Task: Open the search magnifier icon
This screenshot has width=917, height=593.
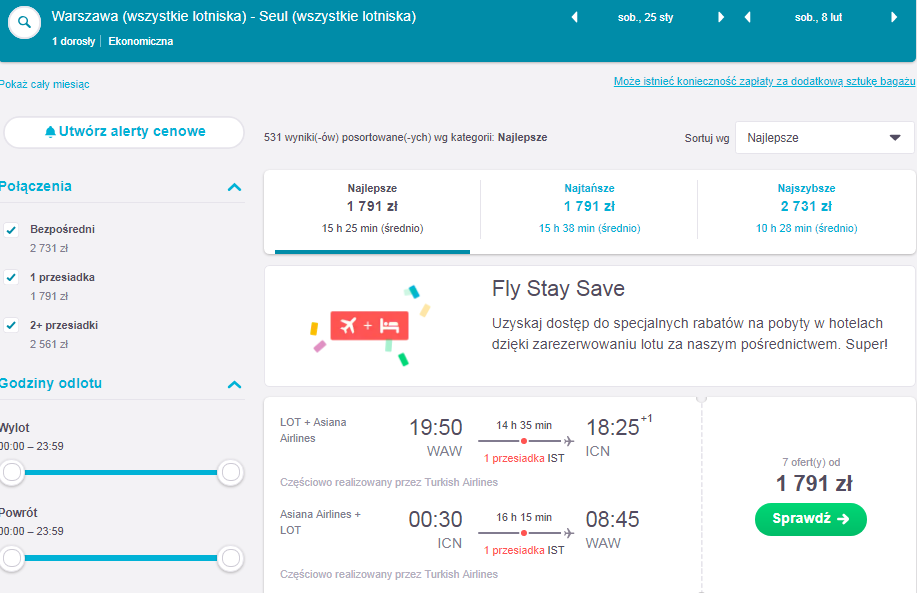Action: pyautogui.click(x=24, y=23)
